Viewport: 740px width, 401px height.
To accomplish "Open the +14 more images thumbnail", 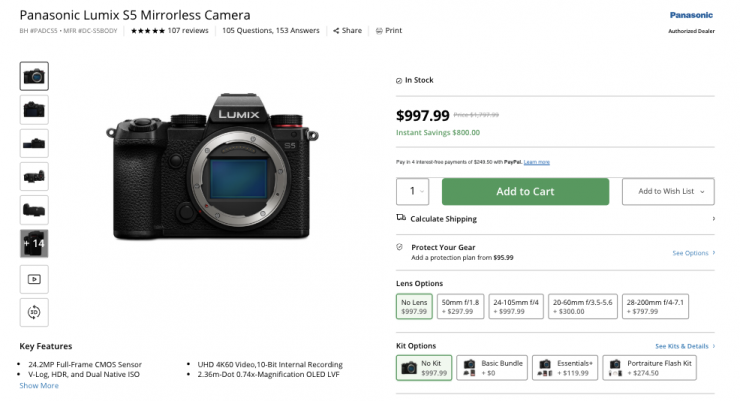I will (34, 244).
